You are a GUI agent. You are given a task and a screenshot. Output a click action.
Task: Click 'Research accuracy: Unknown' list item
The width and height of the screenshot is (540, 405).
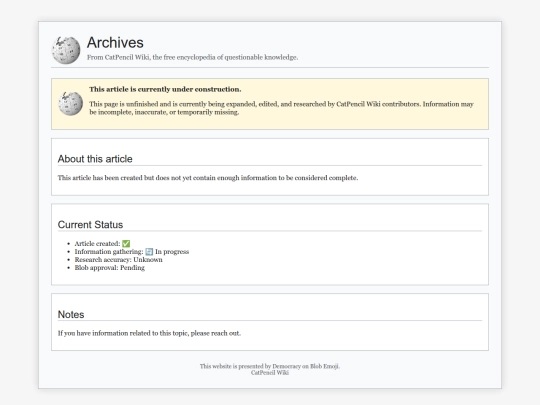(118, 260)
